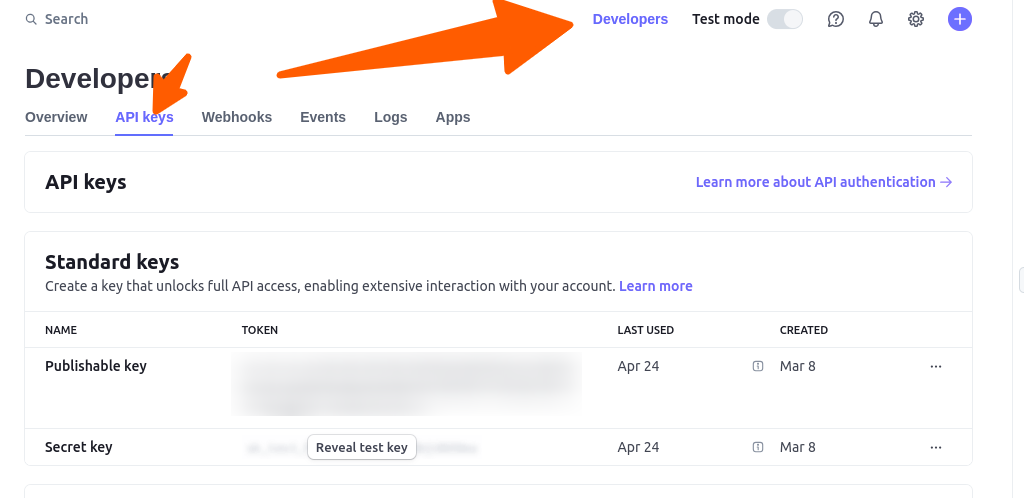The image size is (1024, 498).
Task: Select the API keys tab
Action: pyautogui.click(x=144, y=117)
